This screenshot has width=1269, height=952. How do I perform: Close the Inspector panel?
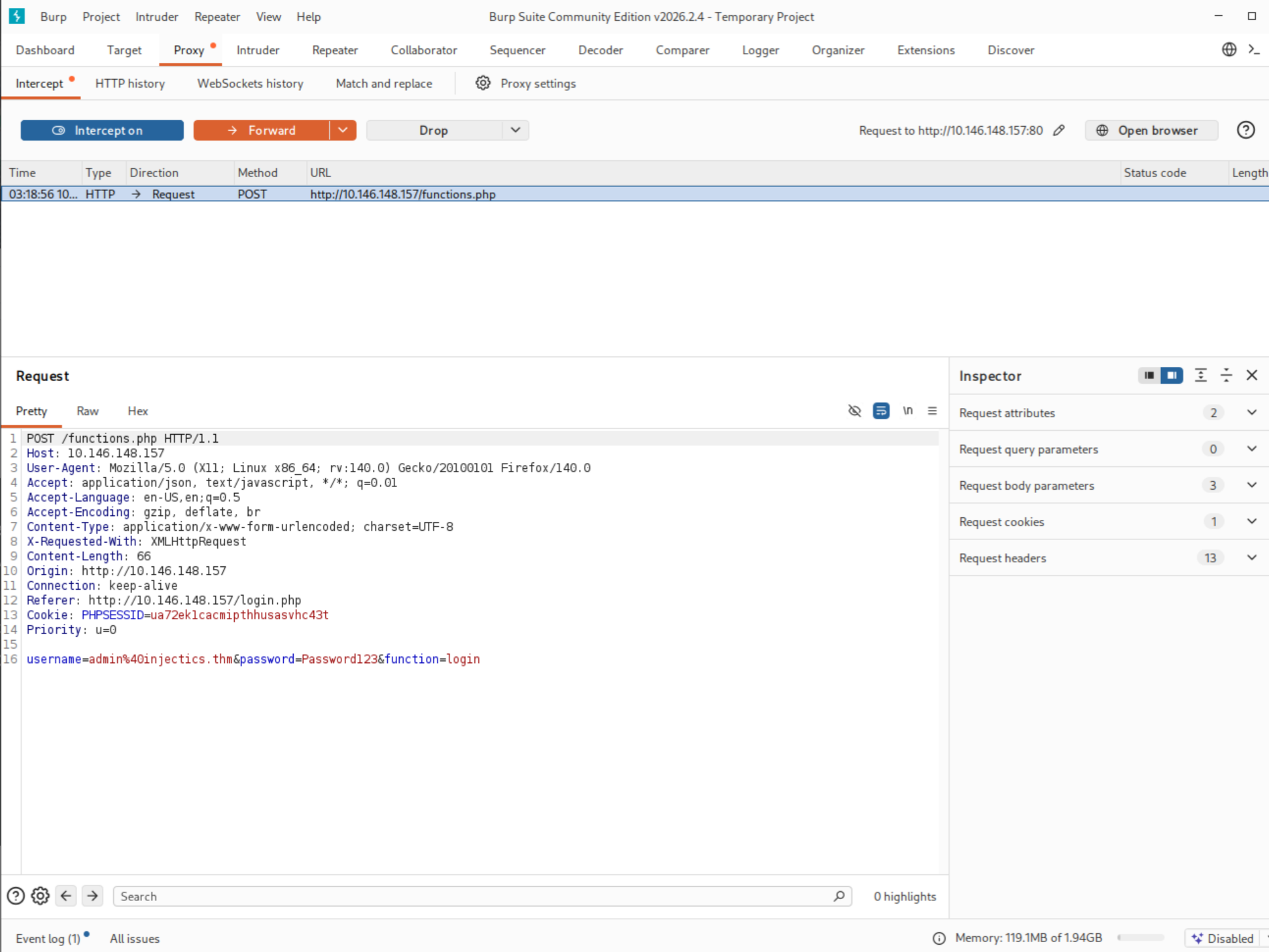point(1252,375)
